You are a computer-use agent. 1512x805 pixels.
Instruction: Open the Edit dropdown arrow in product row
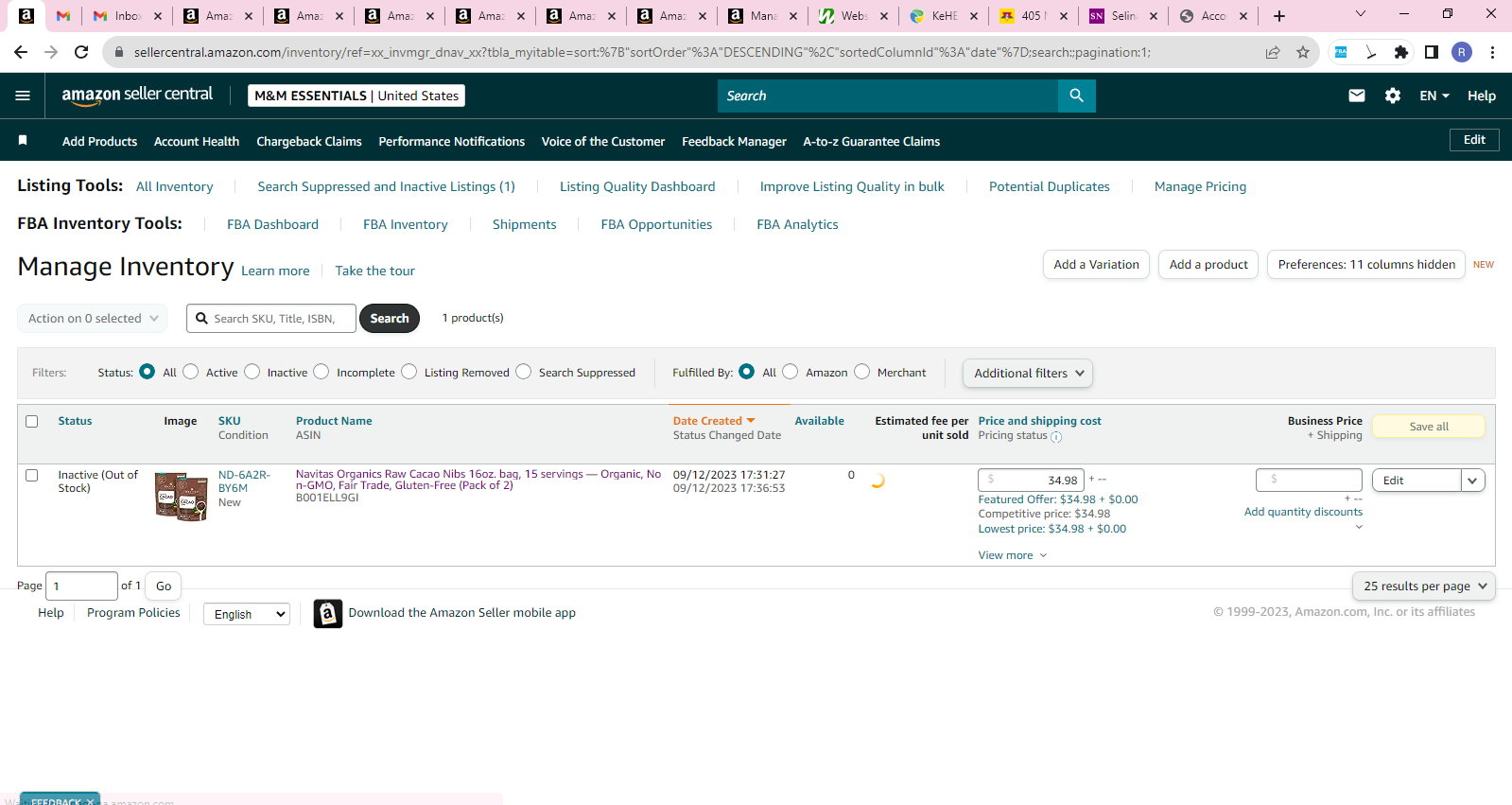[x=1472, y=481]
